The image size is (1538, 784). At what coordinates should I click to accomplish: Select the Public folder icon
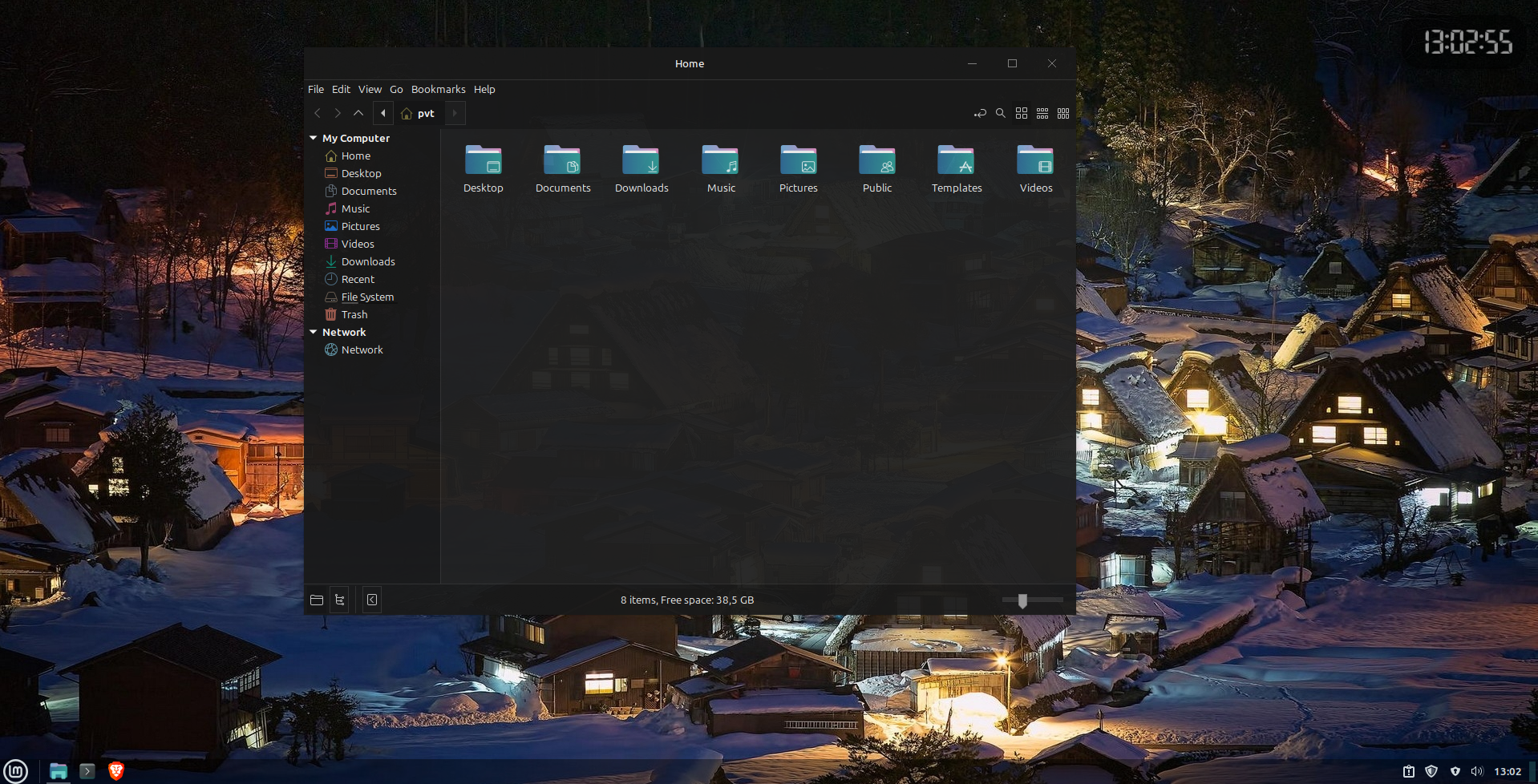pos(877,160)
